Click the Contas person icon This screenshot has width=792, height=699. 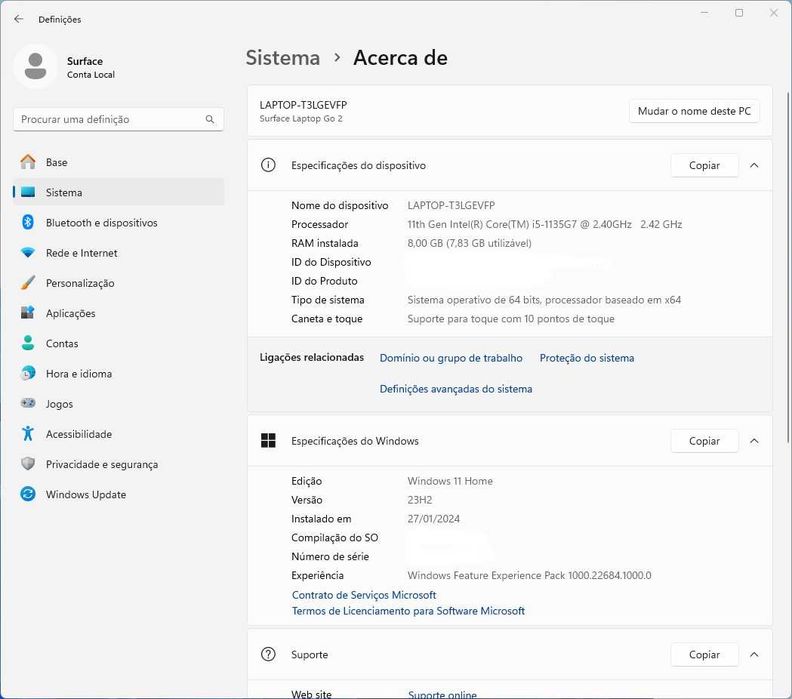point(28,343)
